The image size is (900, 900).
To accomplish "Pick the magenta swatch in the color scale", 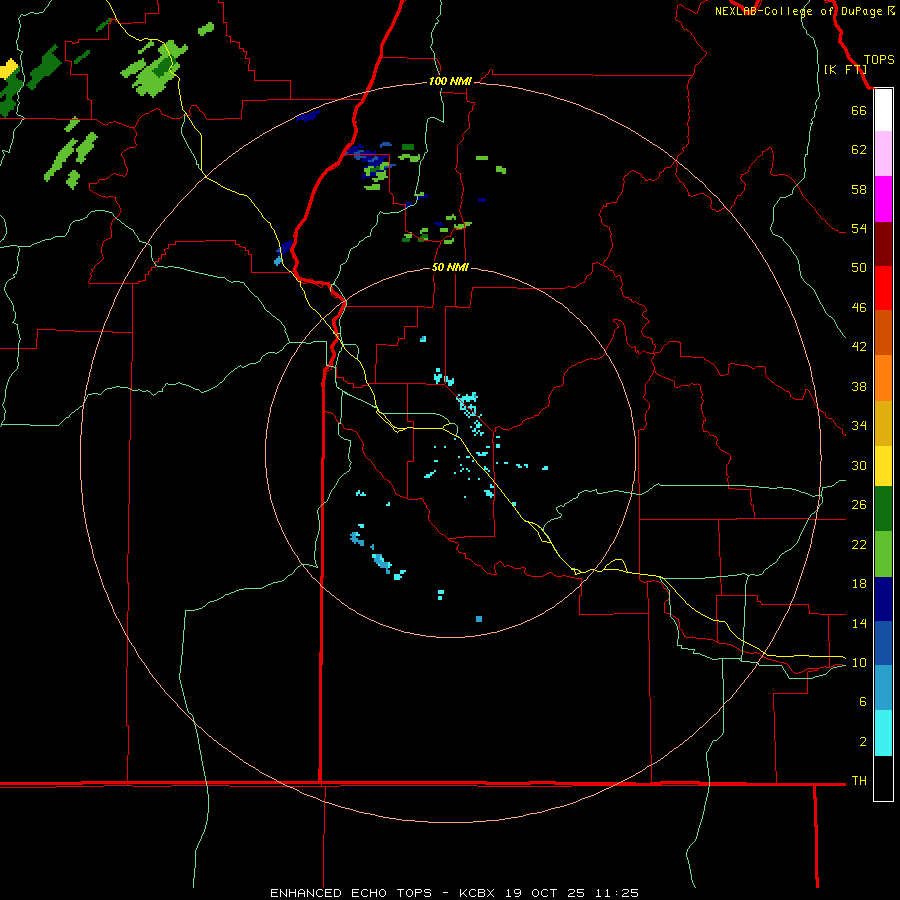I will (883, 199).
